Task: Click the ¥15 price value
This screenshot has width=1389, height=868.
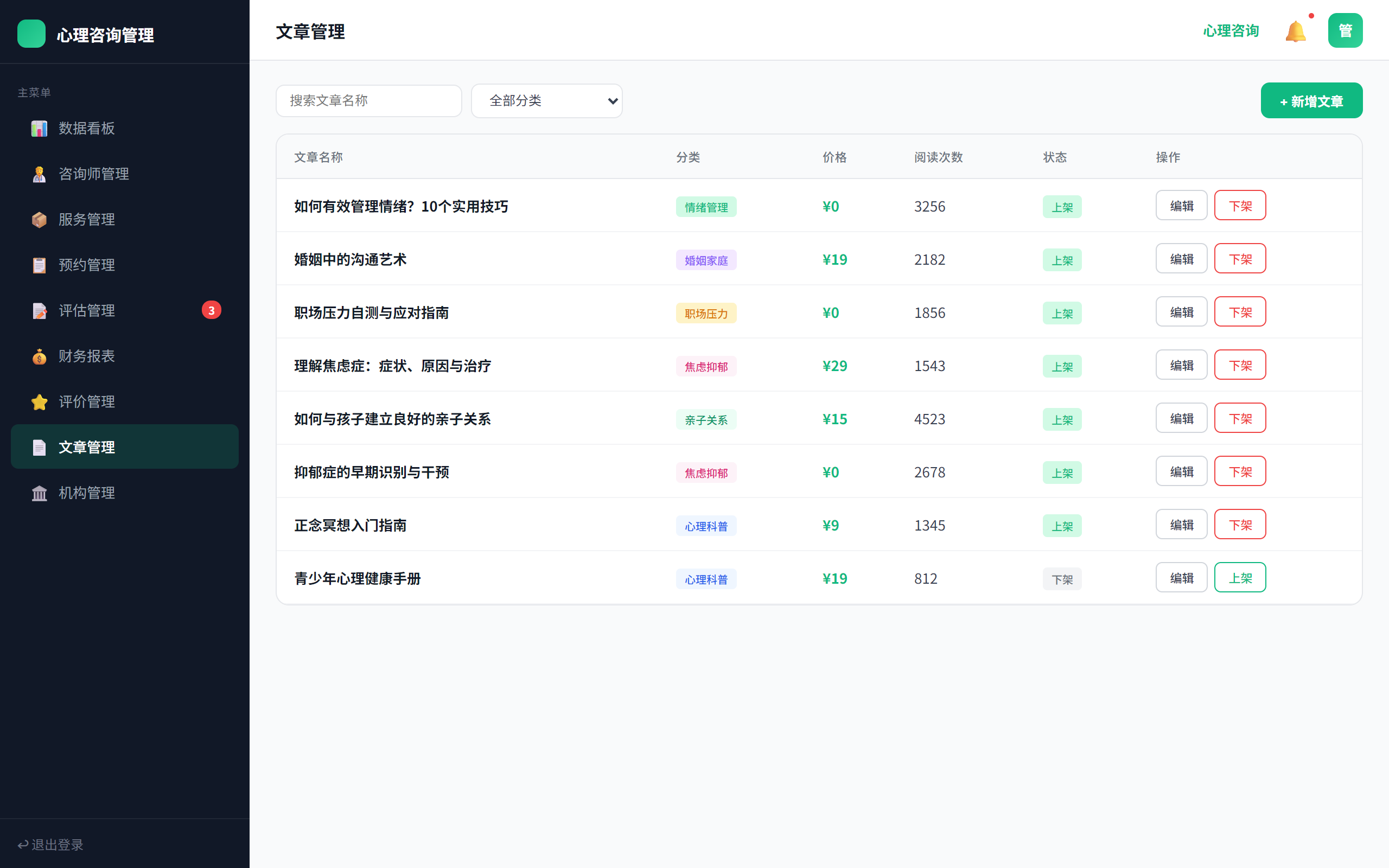Action: point(834,419)
